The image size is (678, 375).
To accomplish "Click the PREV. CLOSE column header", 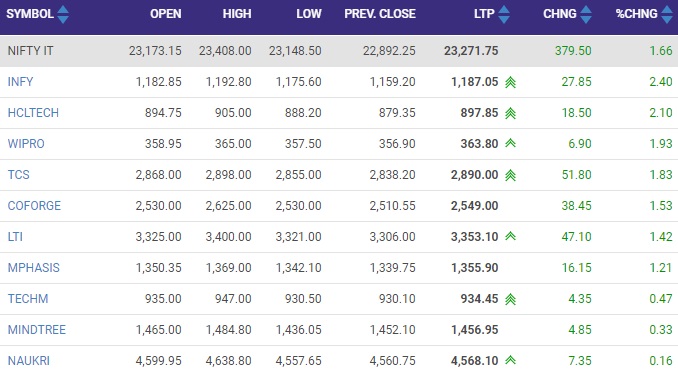I will (380, 14).
